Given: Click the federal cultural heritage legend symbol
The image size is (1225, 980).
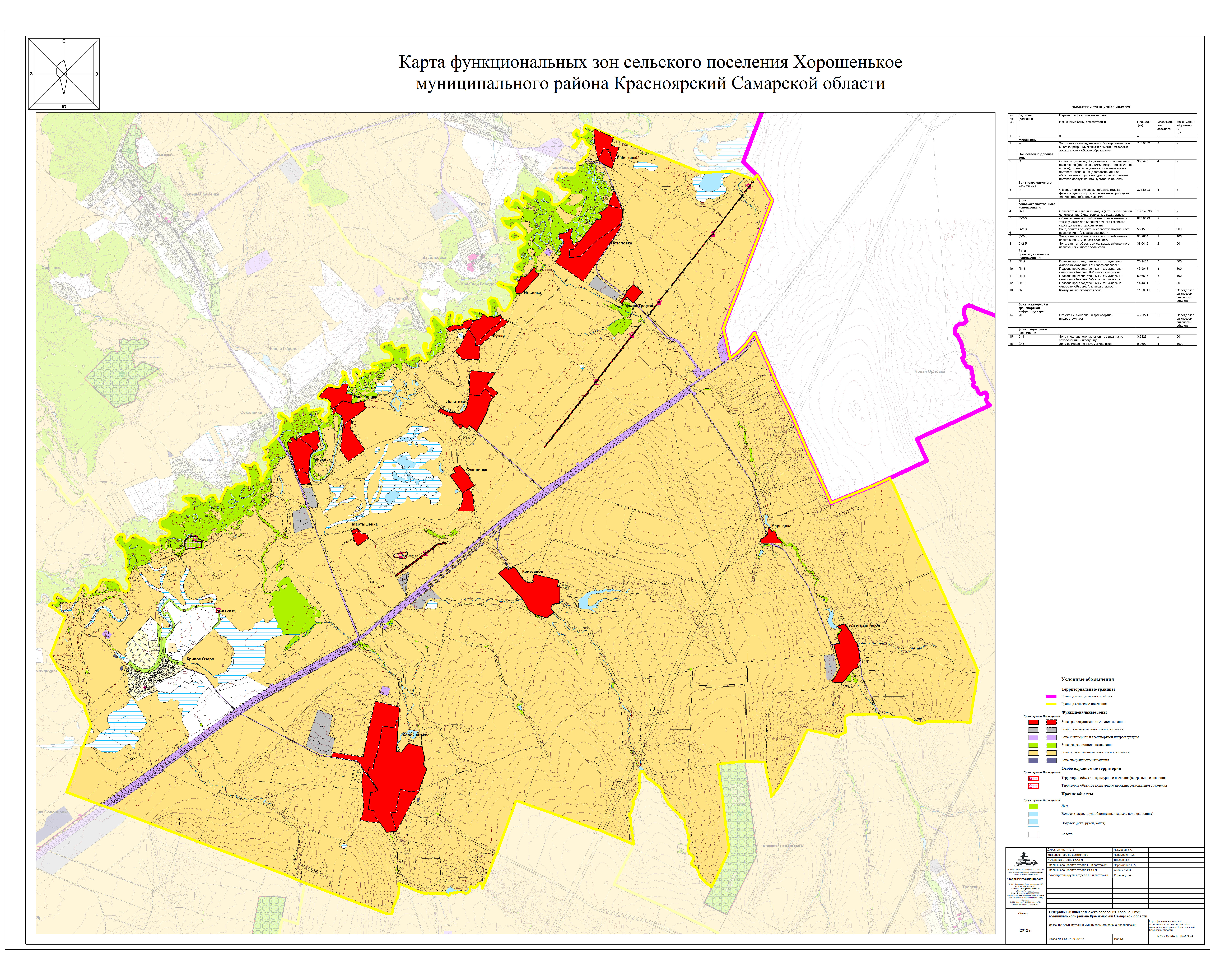Looking at the screenshot, I should click(1033, 778).
